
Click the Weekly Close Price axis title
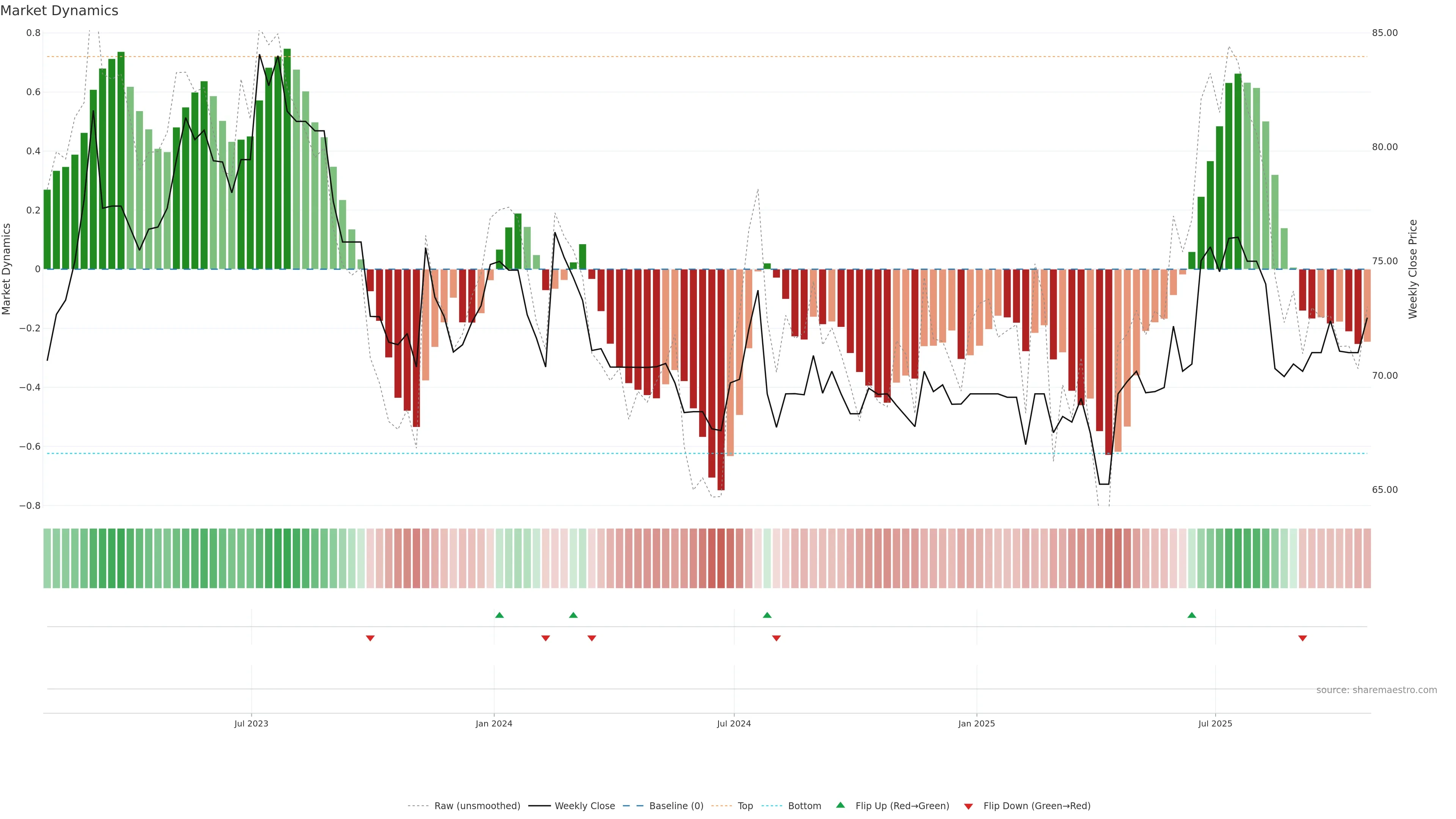(x=1412, y=269)
